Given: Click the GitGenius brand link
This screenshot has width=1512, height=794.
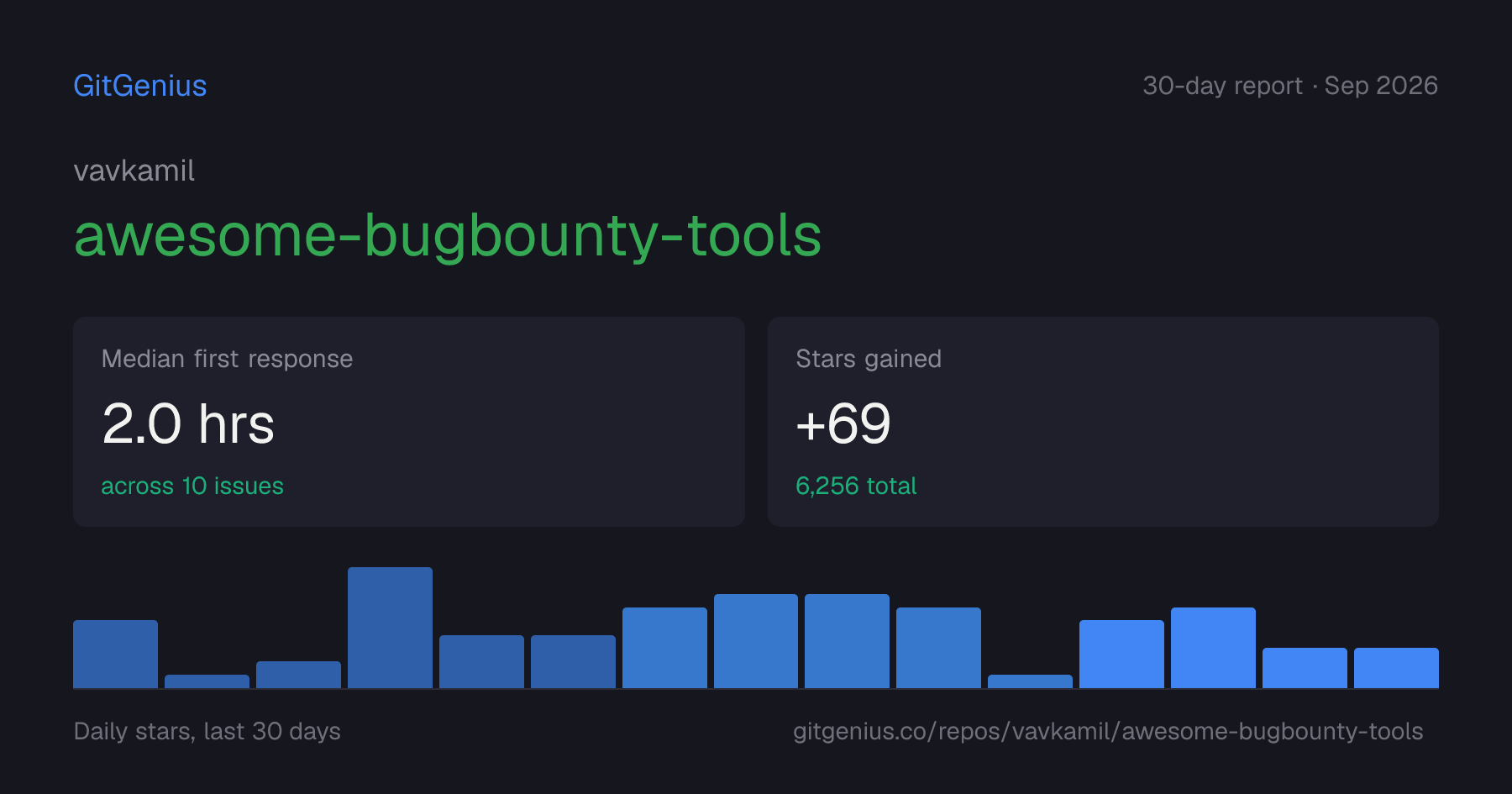Looking at the screenshot, I should 140,86.
